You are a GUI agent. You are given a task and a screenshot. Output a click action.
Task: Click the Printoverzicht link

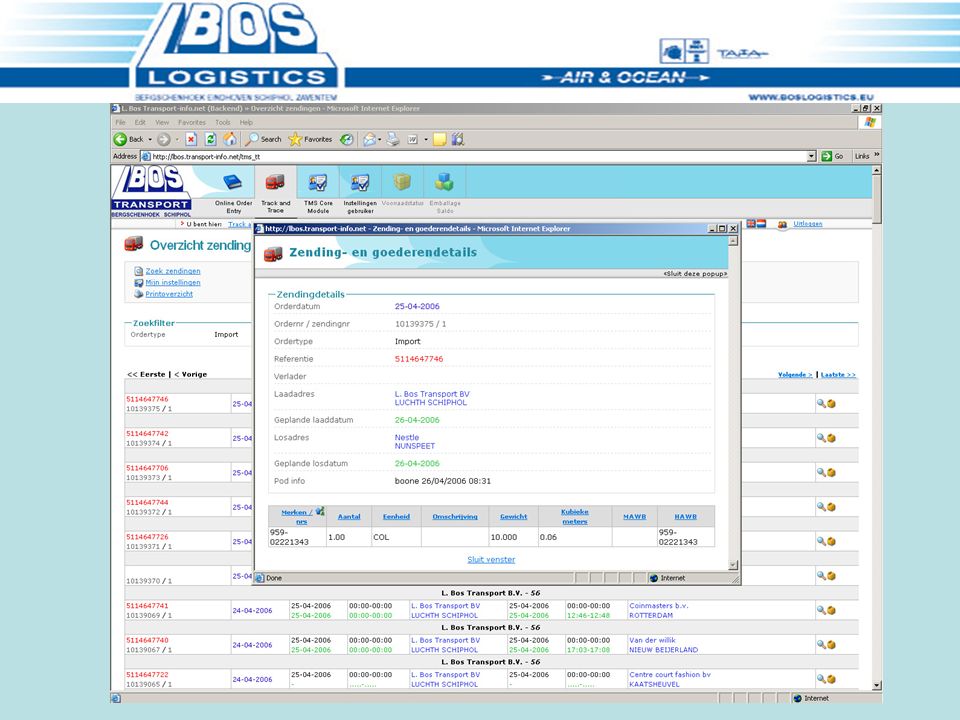[x=169, y=294]
